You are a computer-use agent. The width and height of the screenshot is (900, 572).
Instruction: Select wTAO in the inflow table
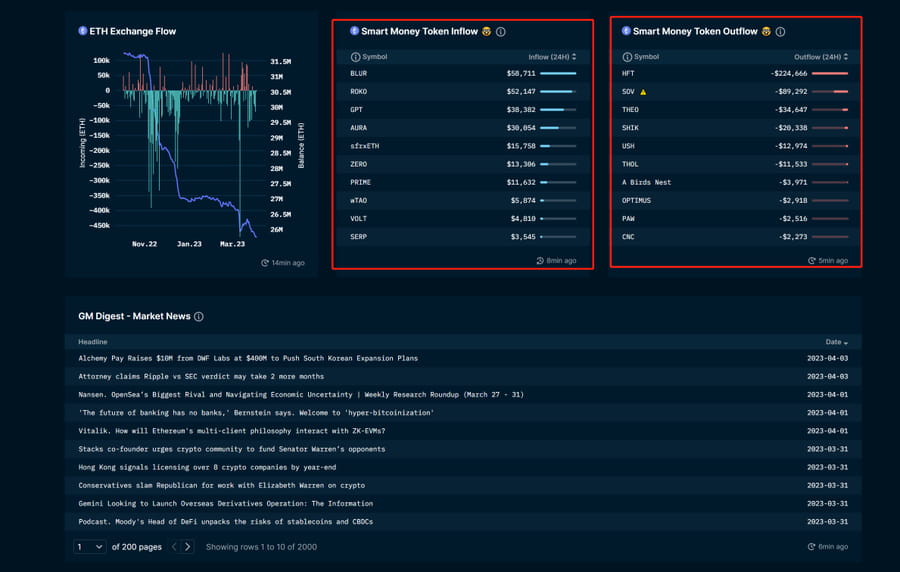[x=358, y=201]
